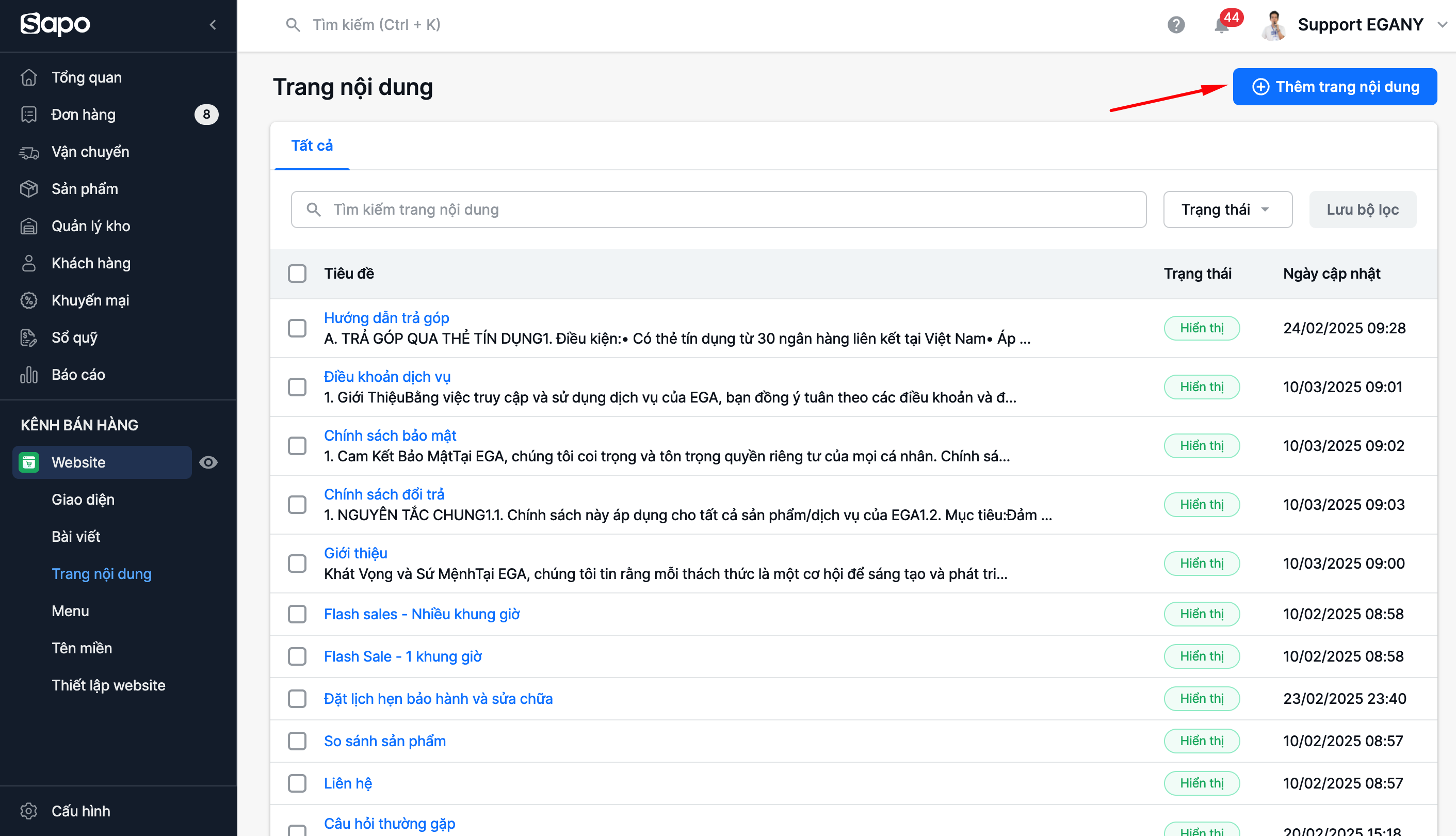The image size is (1456, 836).
Task: Collapse the sidebar with chevron arrow
Action: click(213, 25)
